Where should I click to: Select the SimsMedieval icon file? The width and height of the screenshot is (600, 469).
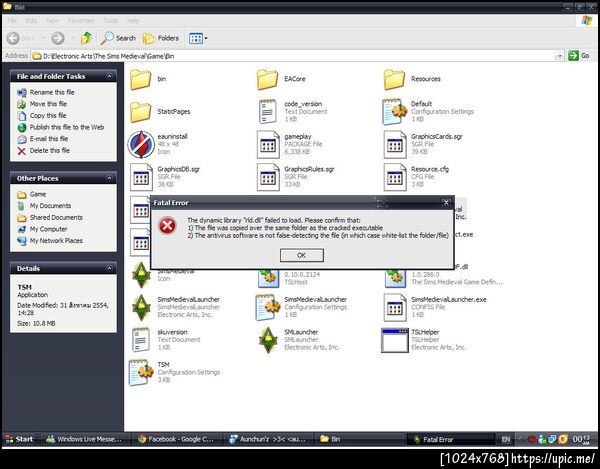coord(141,275)
